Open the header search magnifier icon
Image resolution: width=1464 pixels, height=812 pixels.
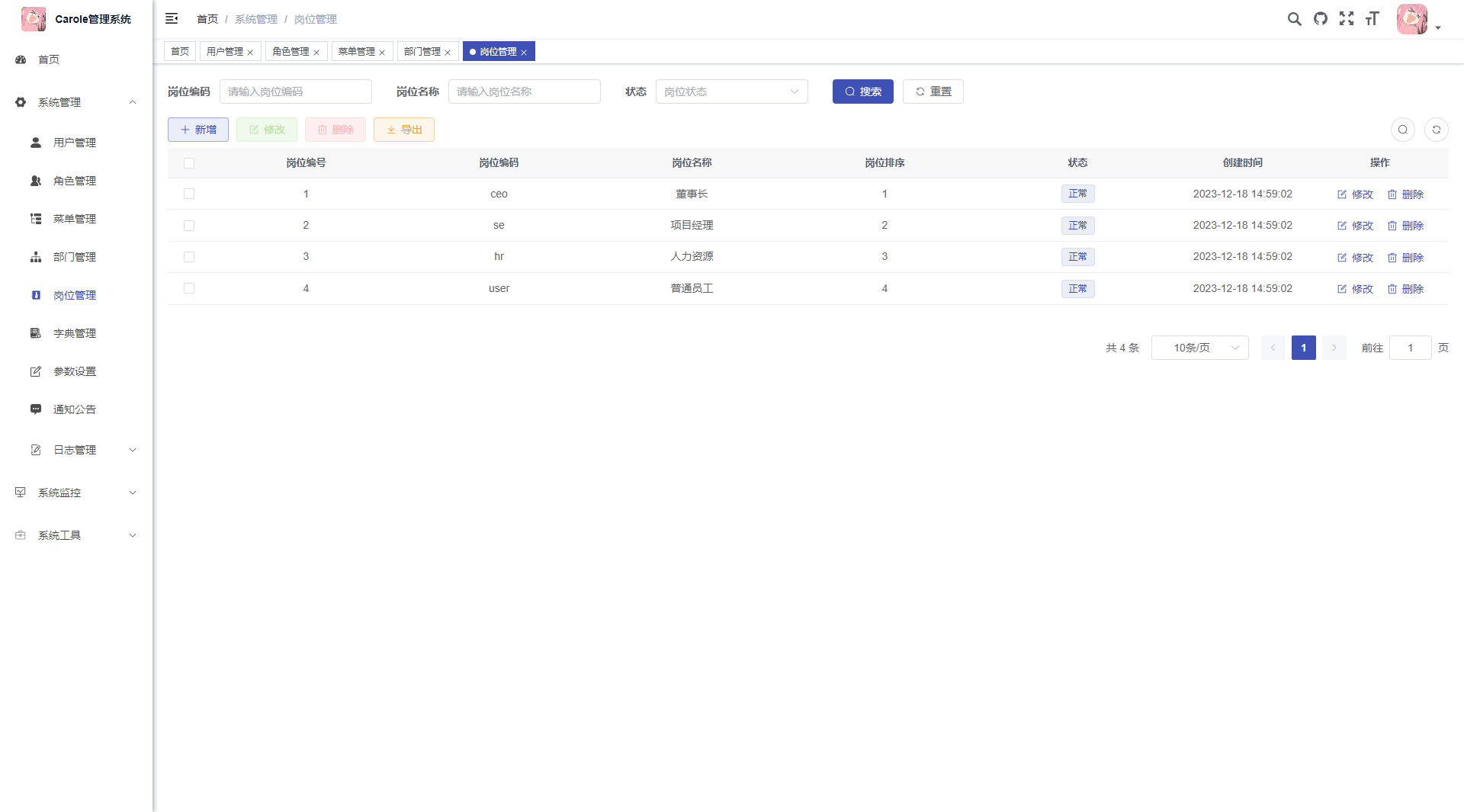[1294, 19]
